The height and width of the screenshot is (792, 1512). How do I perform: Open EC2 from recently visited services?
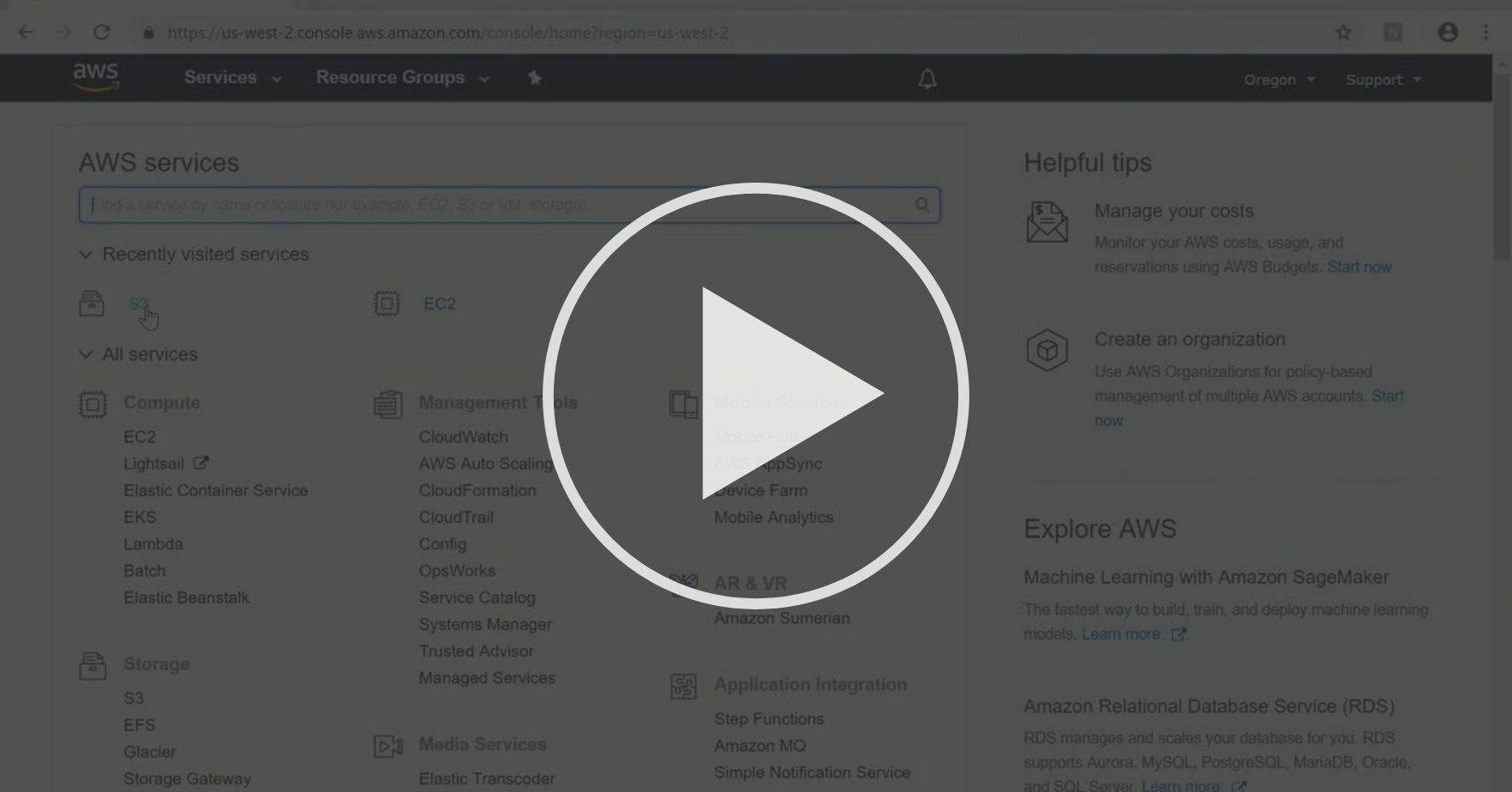[439, 304]
